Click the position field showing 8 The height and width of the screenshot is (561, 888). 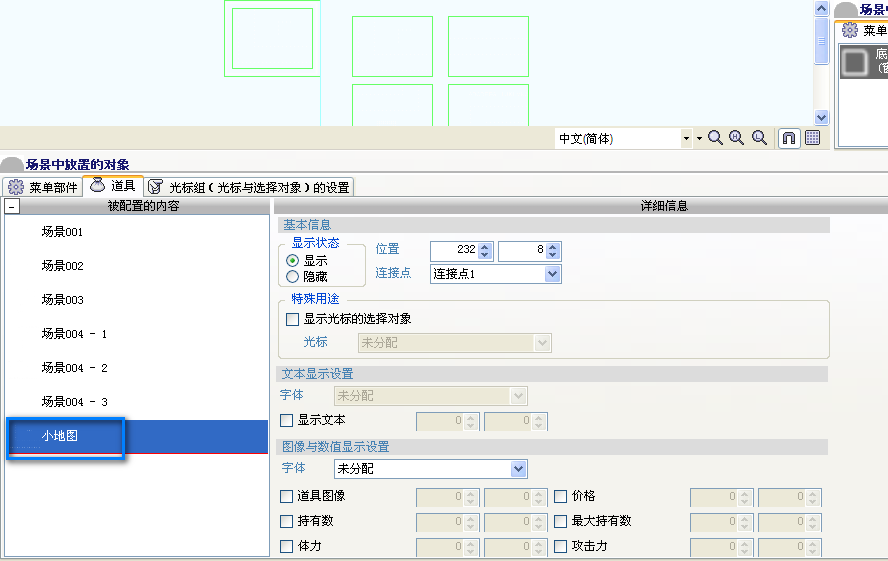tap(522, 250)
